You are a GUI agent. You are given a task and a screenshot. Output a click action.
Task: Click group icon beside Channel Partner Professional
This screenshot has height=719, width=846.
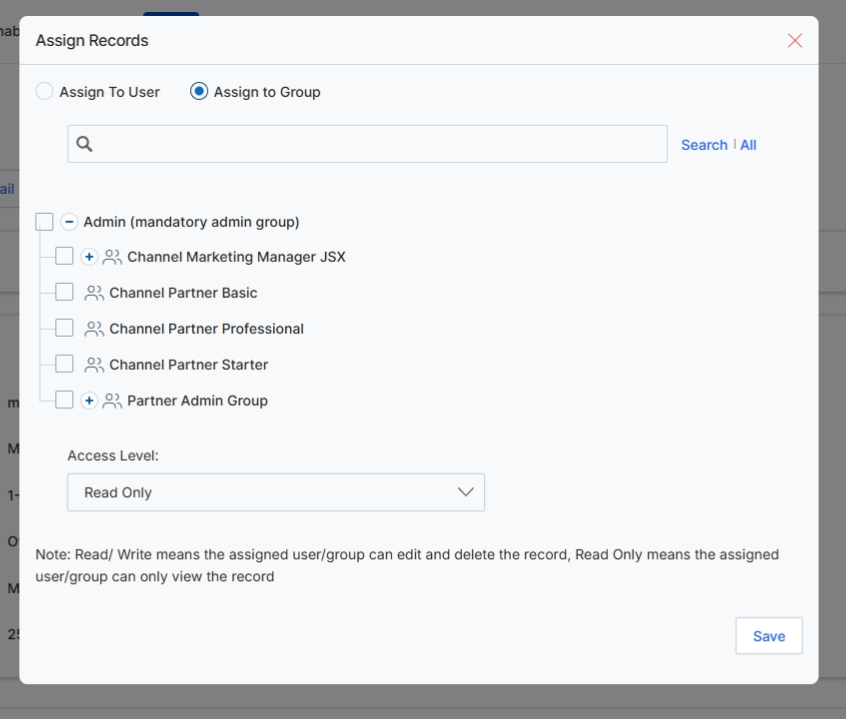(94, 329)
